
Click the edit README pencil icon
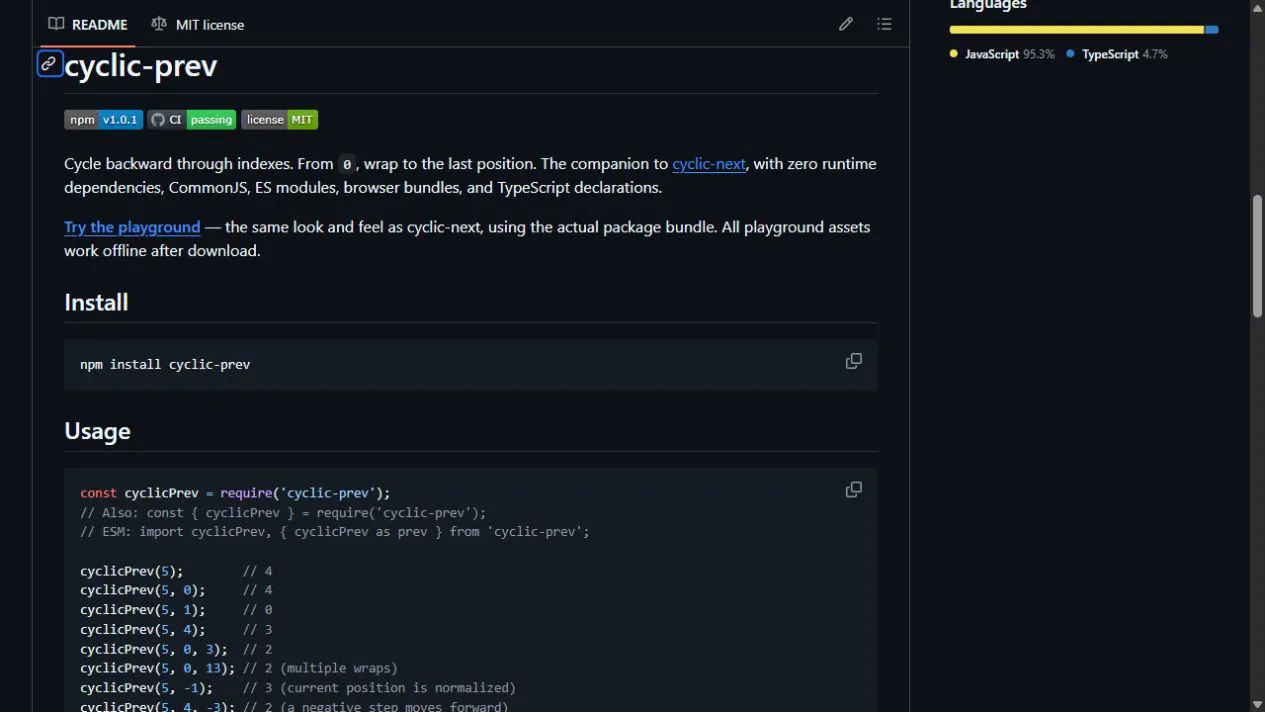tap(846, 24)
